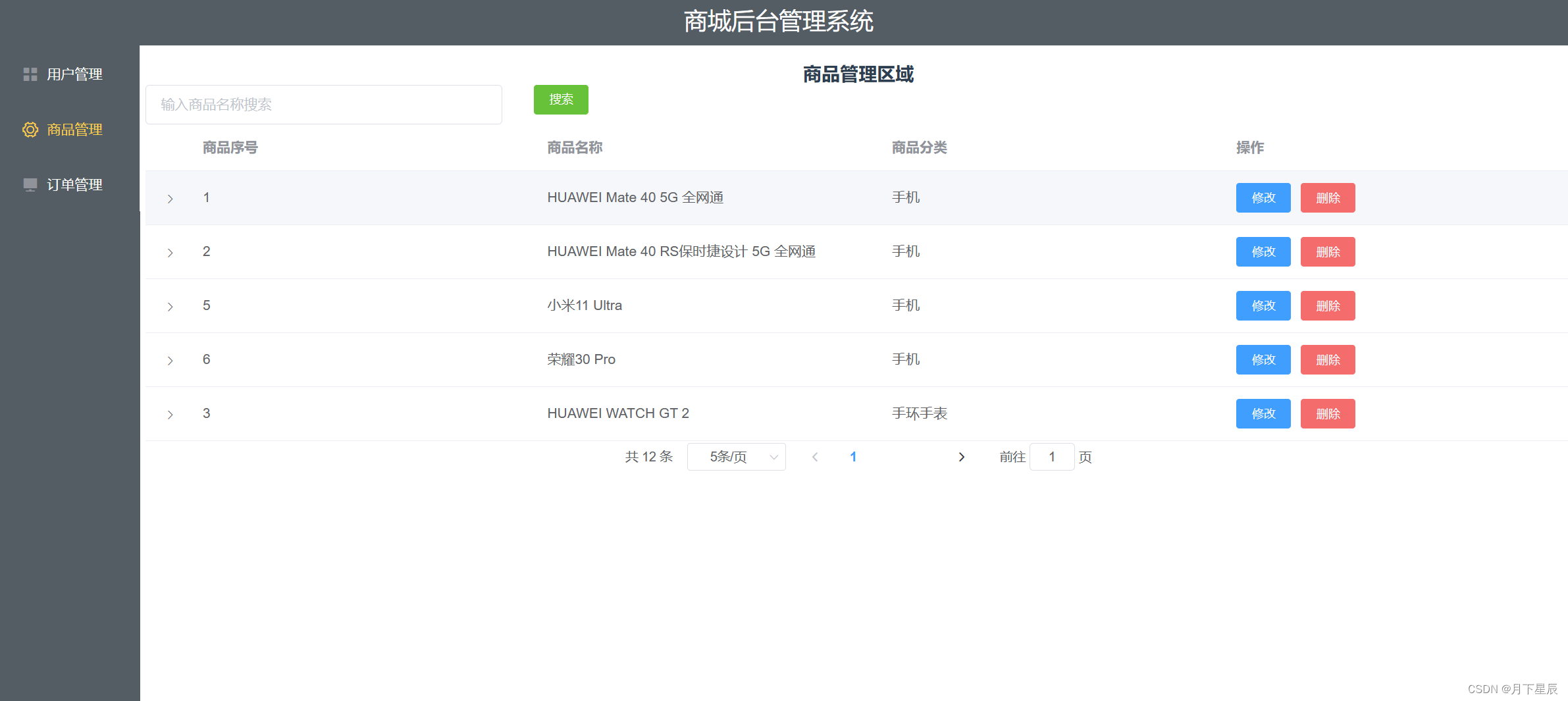The image size is (1568, 701).
Task: Expand the HUAWEI Mate 40 5G row
Action: pyautogui.click(x=170, y=198)
